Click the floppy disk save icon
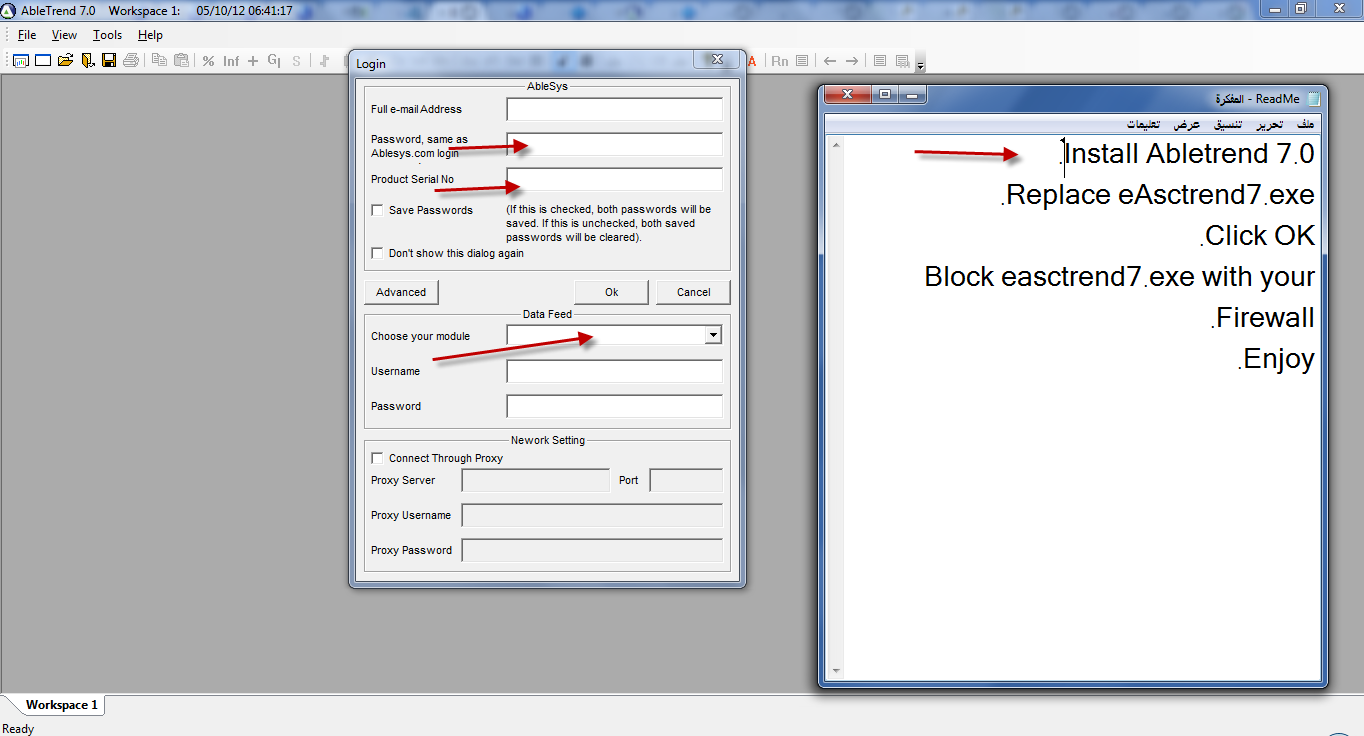The height and width of the screenshot is (736, 1364). 109,61
